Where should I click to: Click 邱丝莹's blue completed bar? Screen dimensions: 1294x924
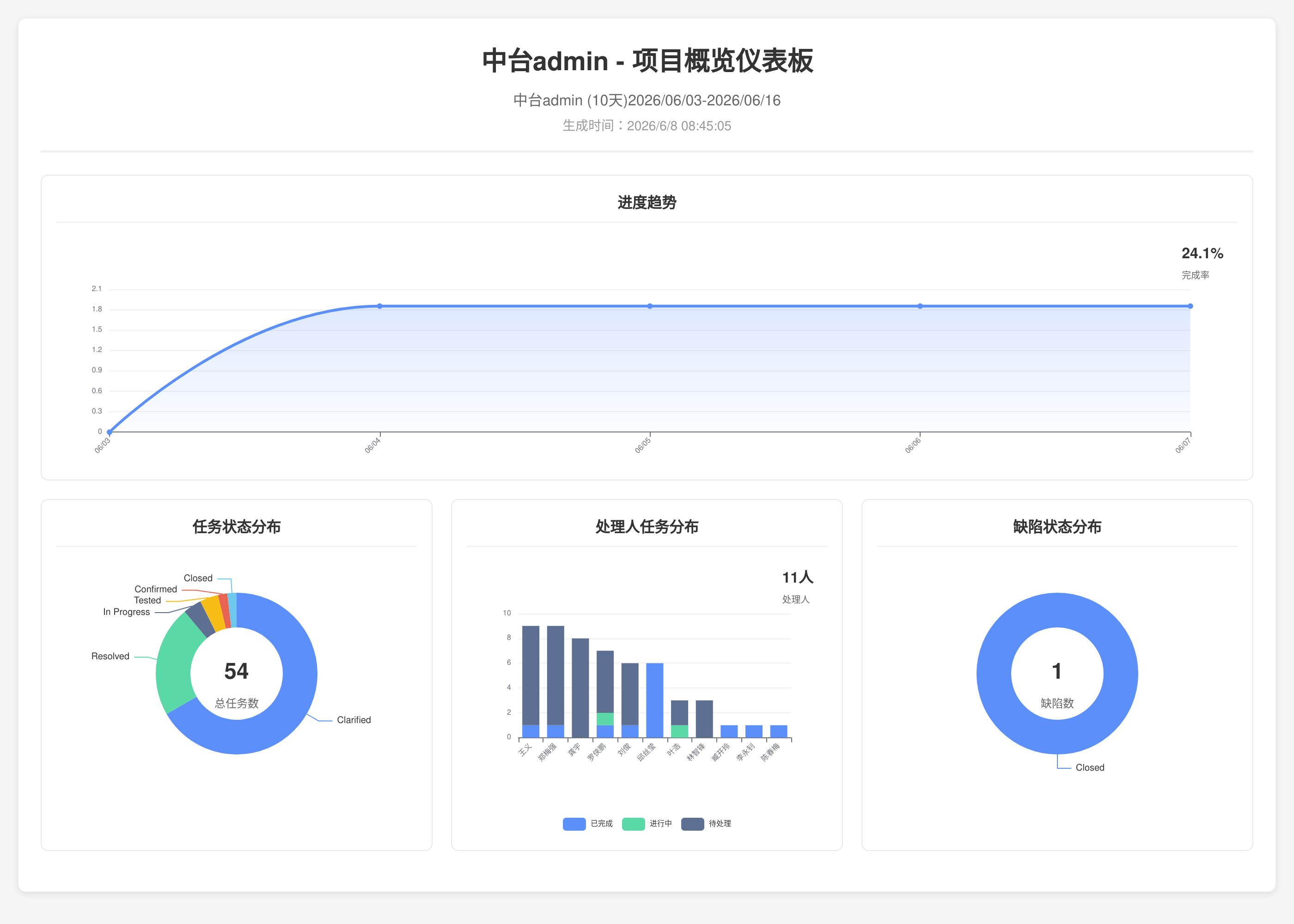(x=654, y=700)
